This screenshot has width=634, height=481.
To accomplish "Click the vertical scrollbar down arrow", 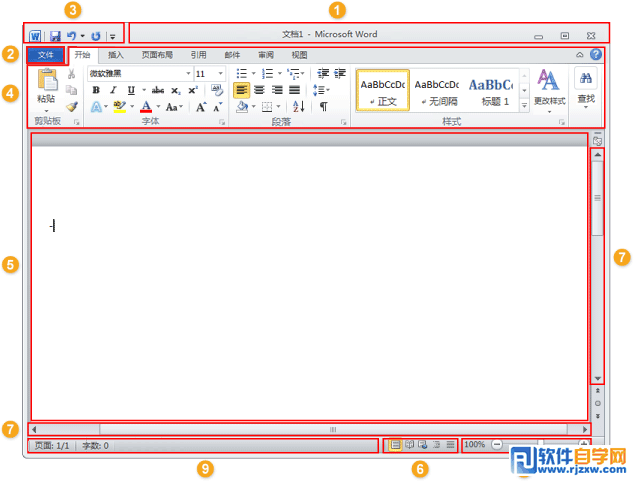I will (598, 378).
